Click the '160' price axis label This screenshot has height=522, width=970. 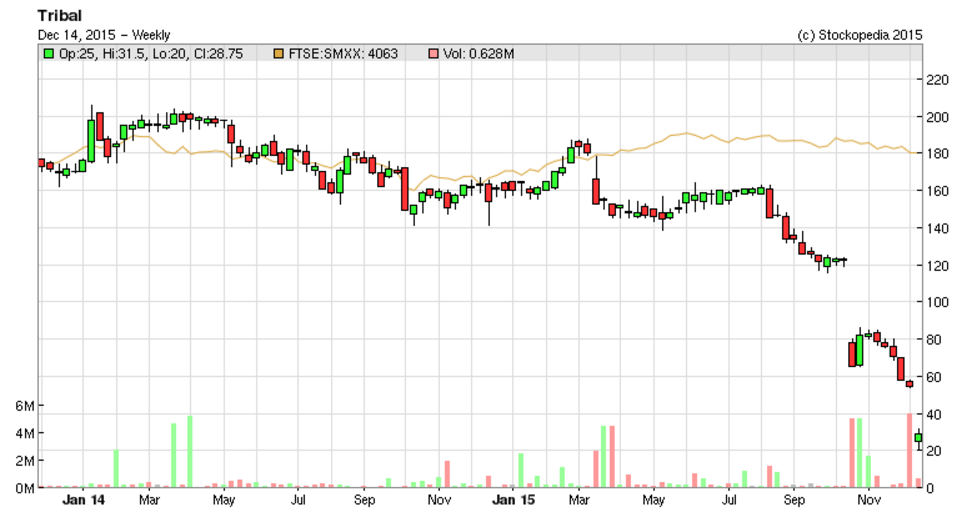[937, 191]
